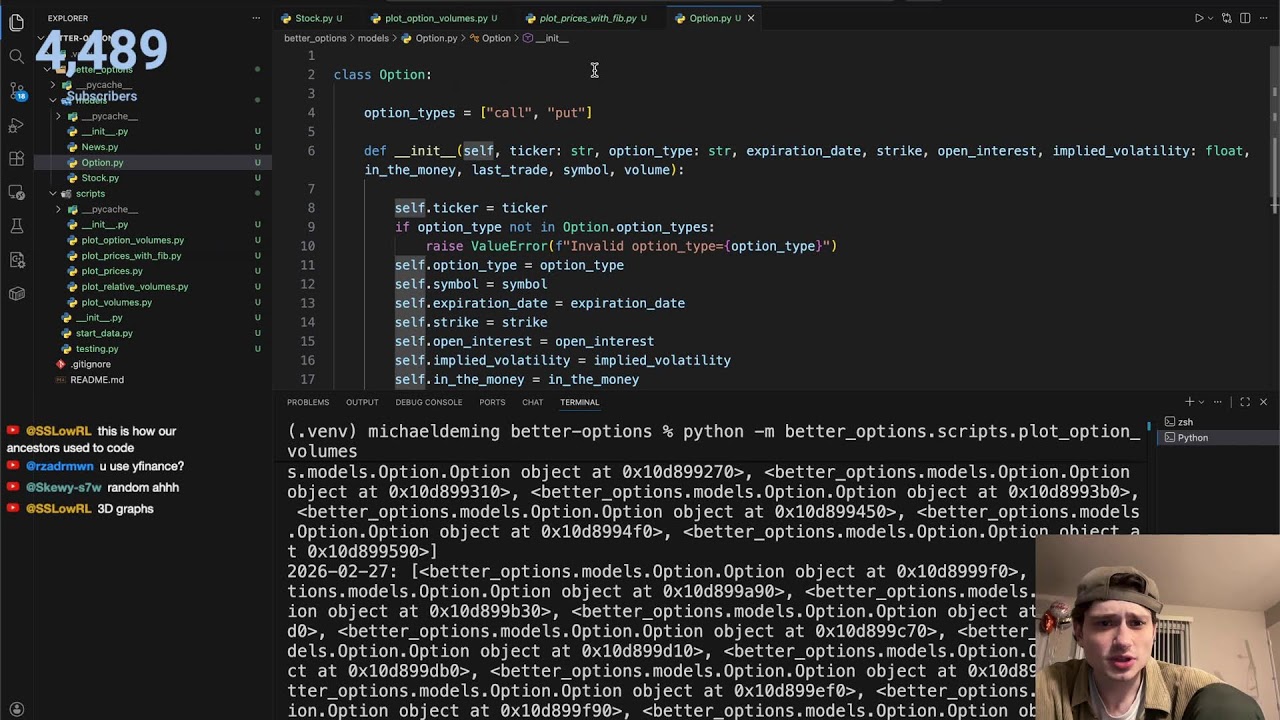Close the terminal panel
This screenshot has width=1280, height=720.
[x=1263, y=402]
